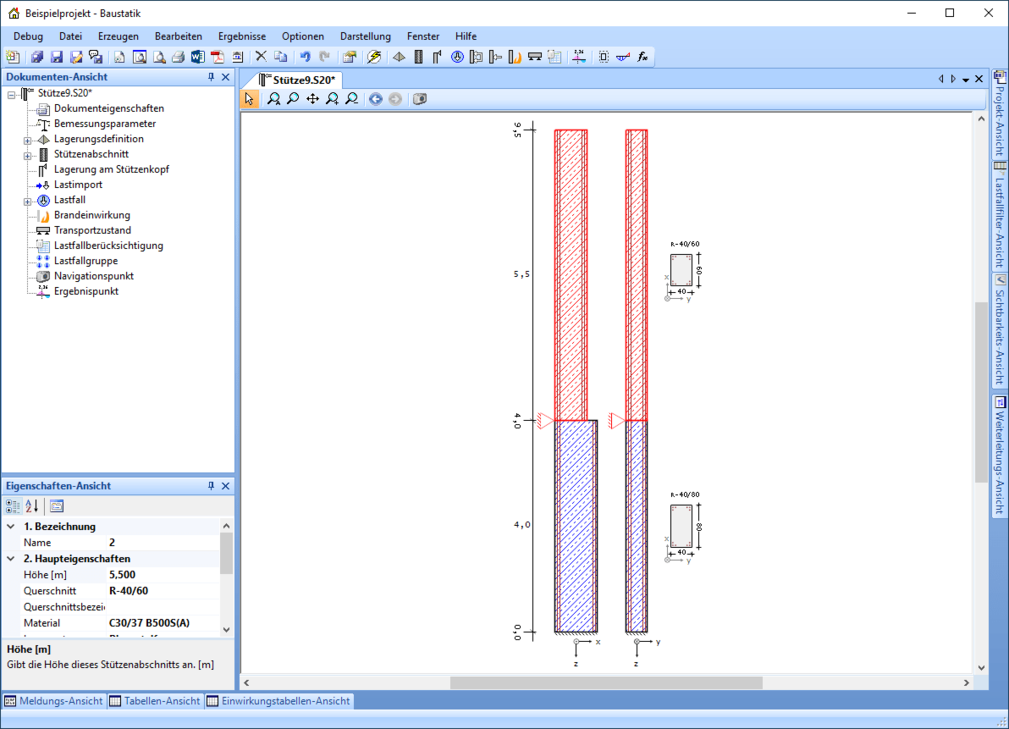This screenshot has height=729, width=1009.
Task: Toggle categorized view in Eigenschaften-Ansicht
Action: point(13,506)
